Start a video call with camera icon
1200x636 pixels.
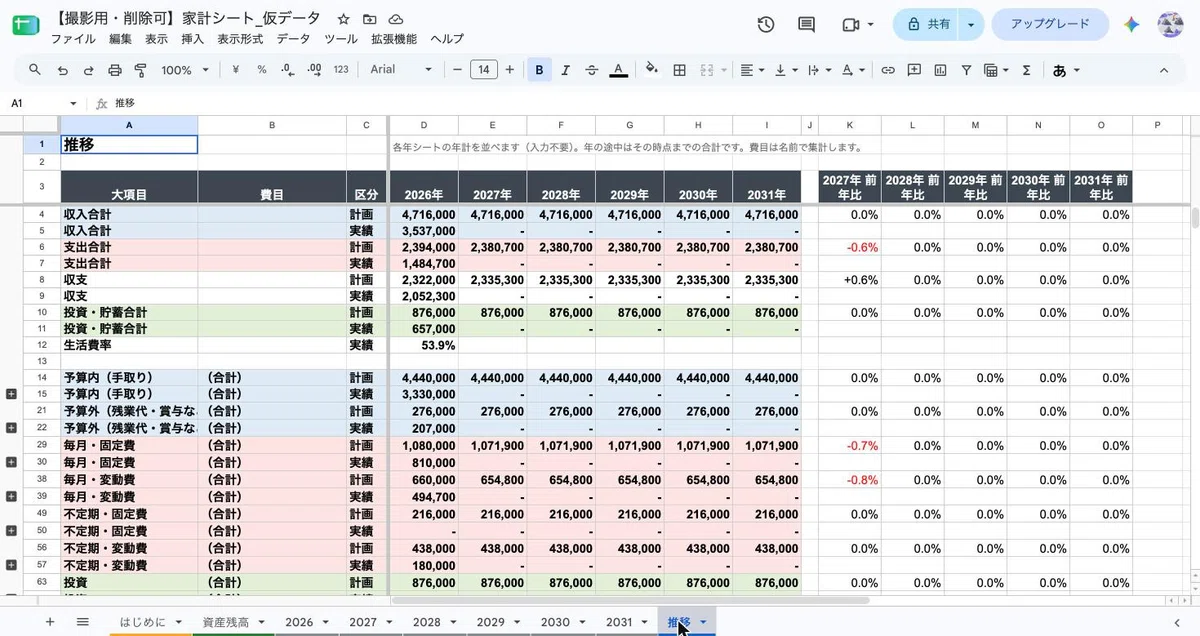[857, 24]
